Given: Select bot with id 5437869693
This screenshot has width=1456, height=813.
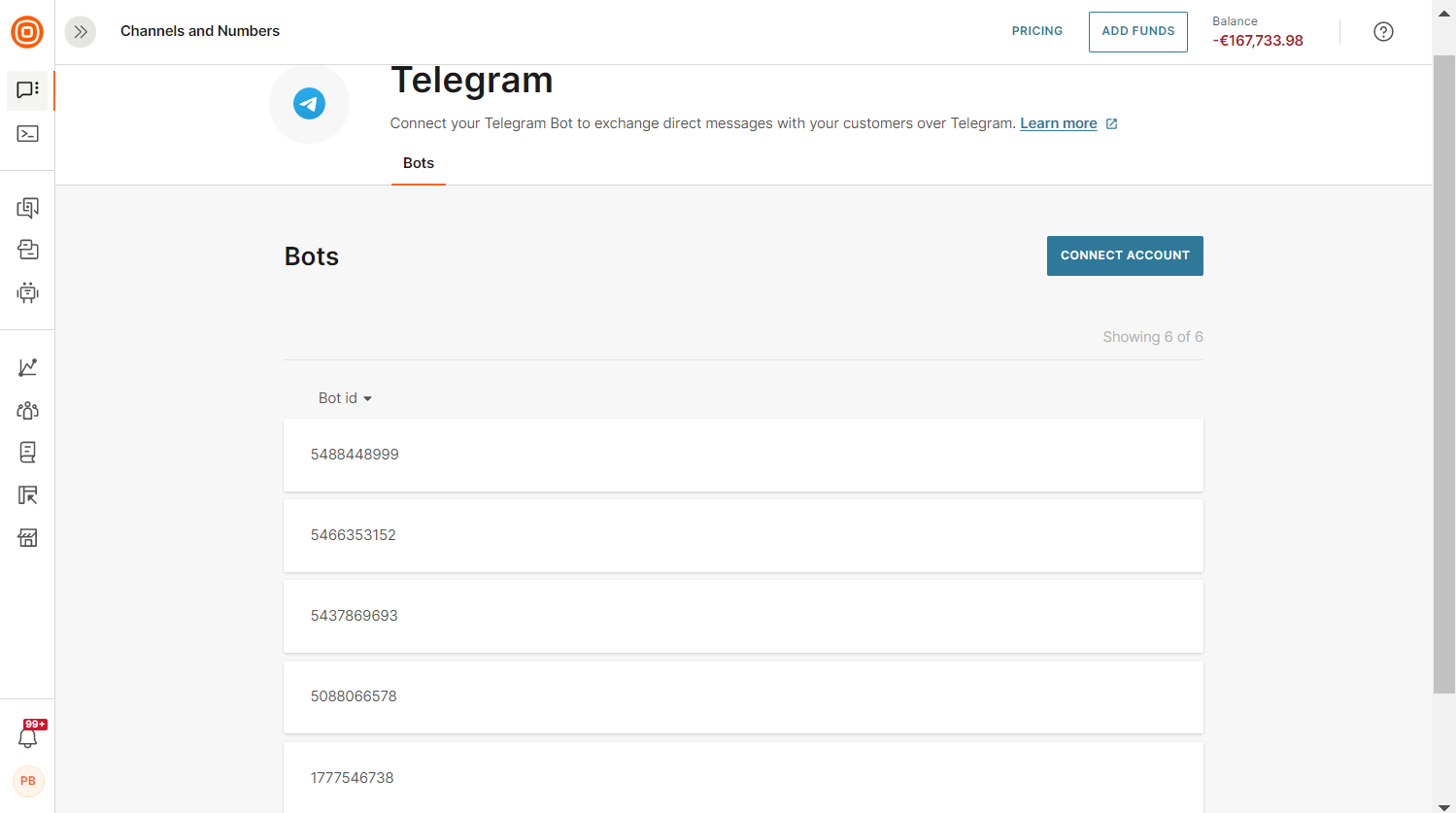Looking at the screenshot, I should pos(743,616).
